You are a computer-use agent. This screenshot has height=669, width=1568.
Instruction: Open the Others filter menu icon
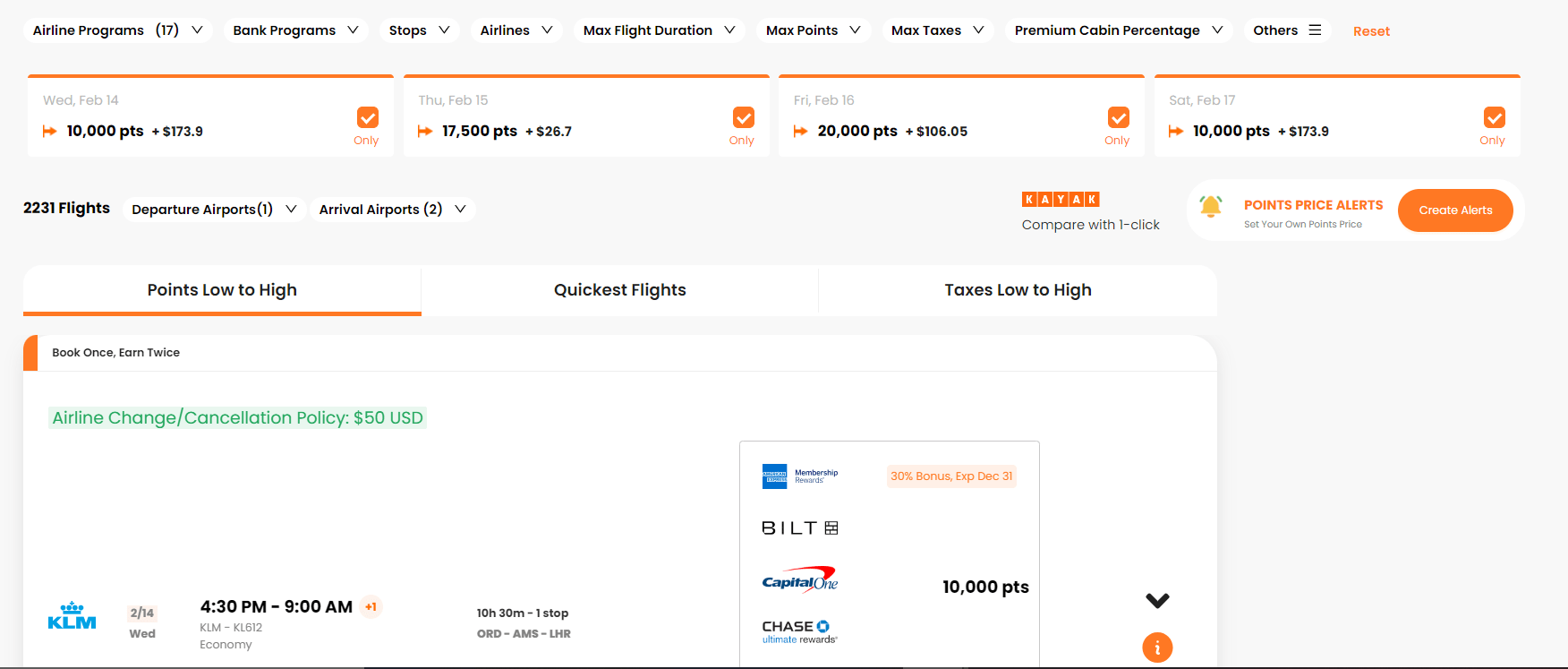1316,30
